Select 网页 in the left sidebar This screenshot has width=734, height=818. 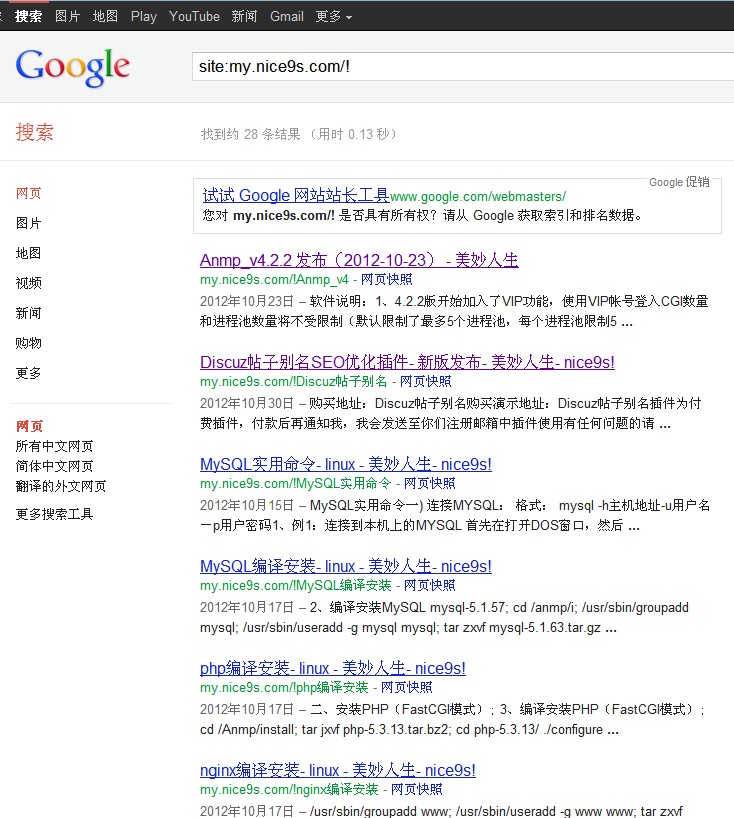[28, 194]
